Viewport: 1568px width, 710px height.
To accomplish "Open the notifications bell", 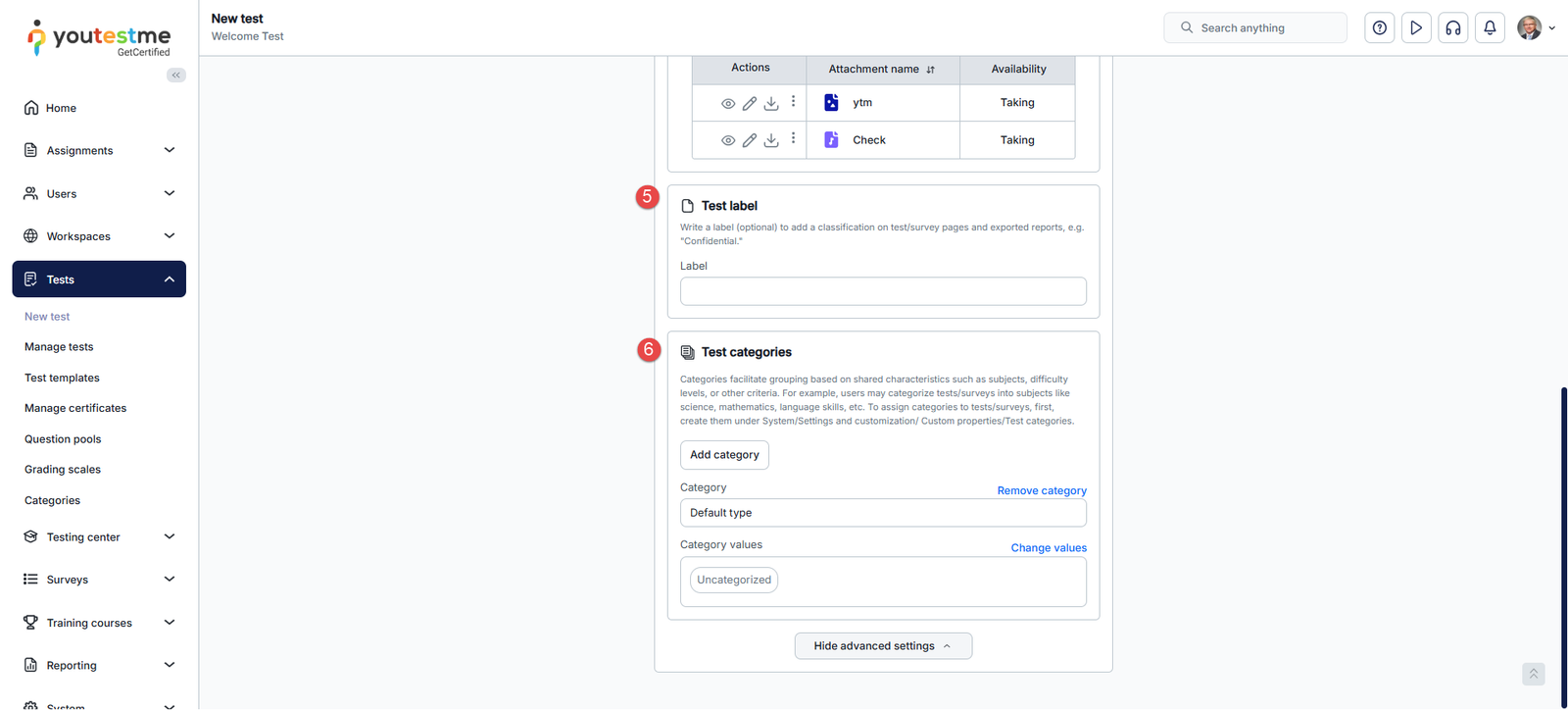I will pyautogui.click(x=1490, y=28).
